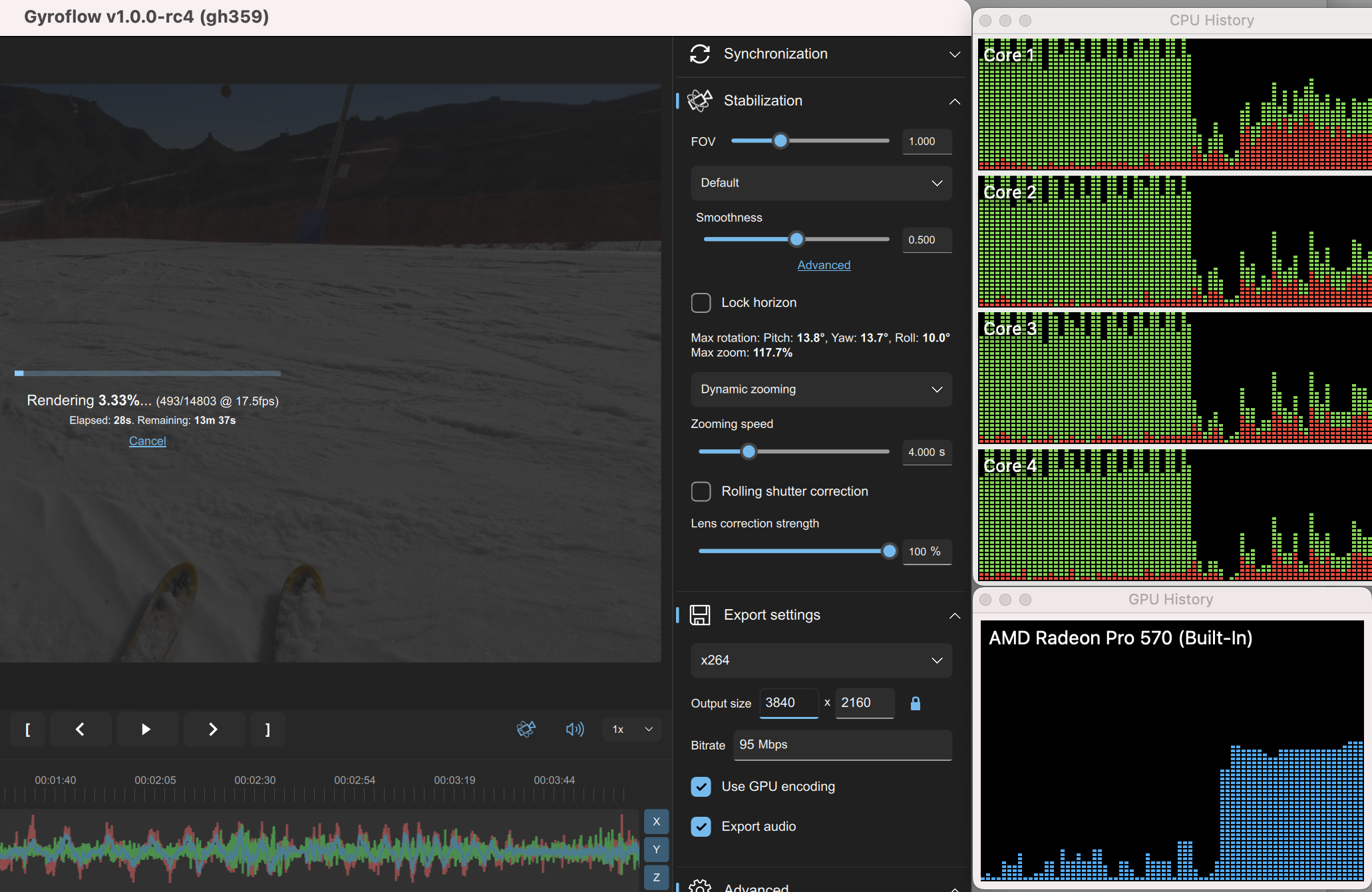Uncheck Export audio
The height and width of the screenshot is (892, 1372).
701,827
